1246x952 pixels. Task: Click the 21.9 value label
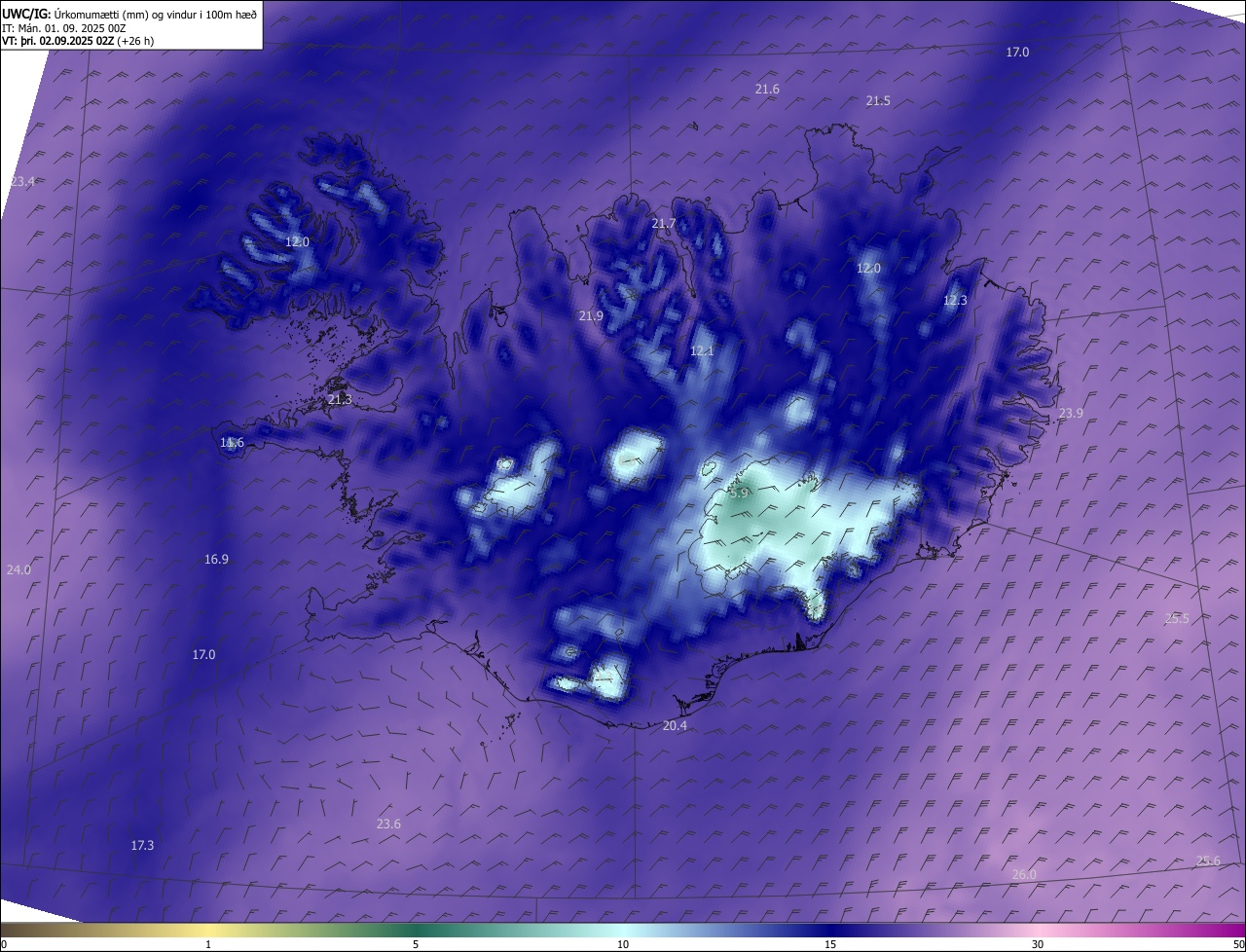coord(591,316)
